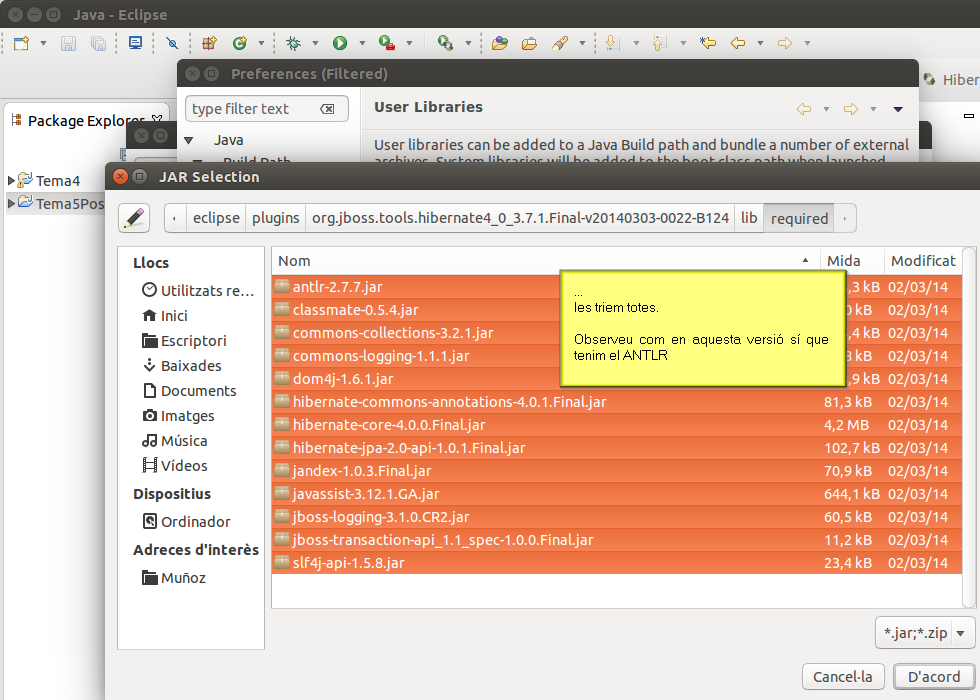The height and width of the screenshot is (700, 980).
Task: Go to Vídeos location
Action: [174, 466]
